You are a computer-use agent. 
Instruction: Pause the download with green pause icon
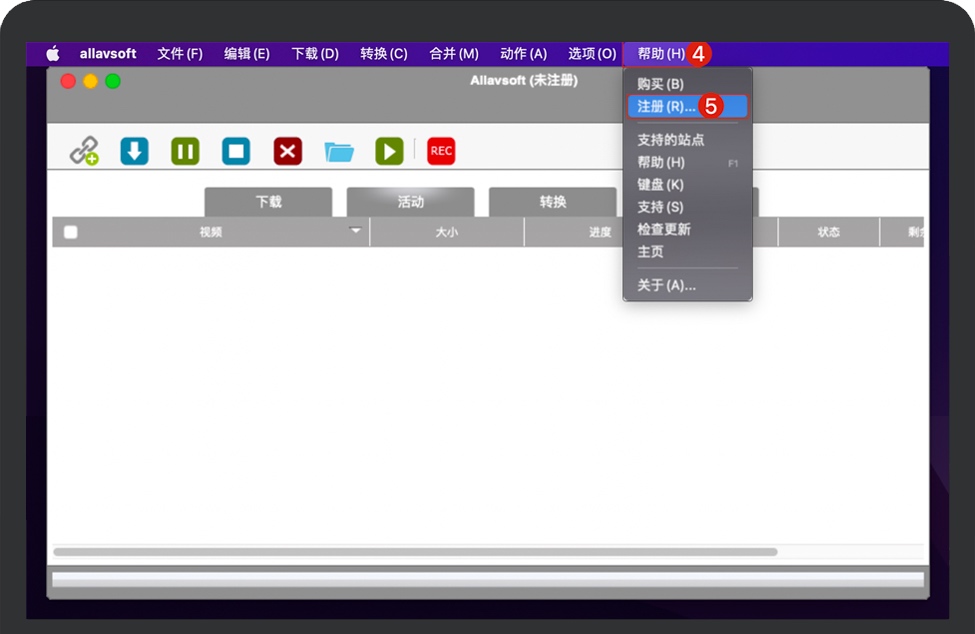pos(185,151)
